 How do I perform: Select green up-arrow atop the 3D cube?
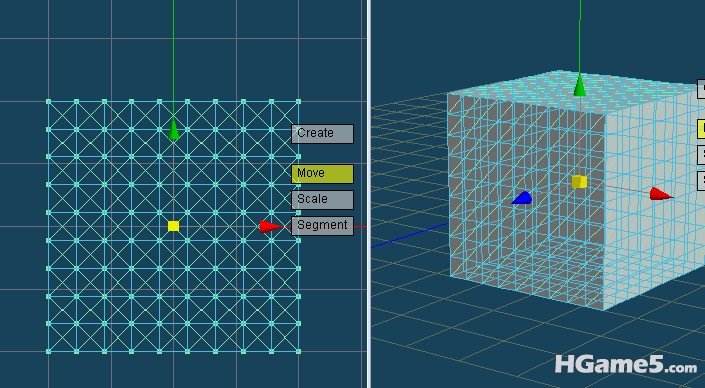click(x=580, y=85)
